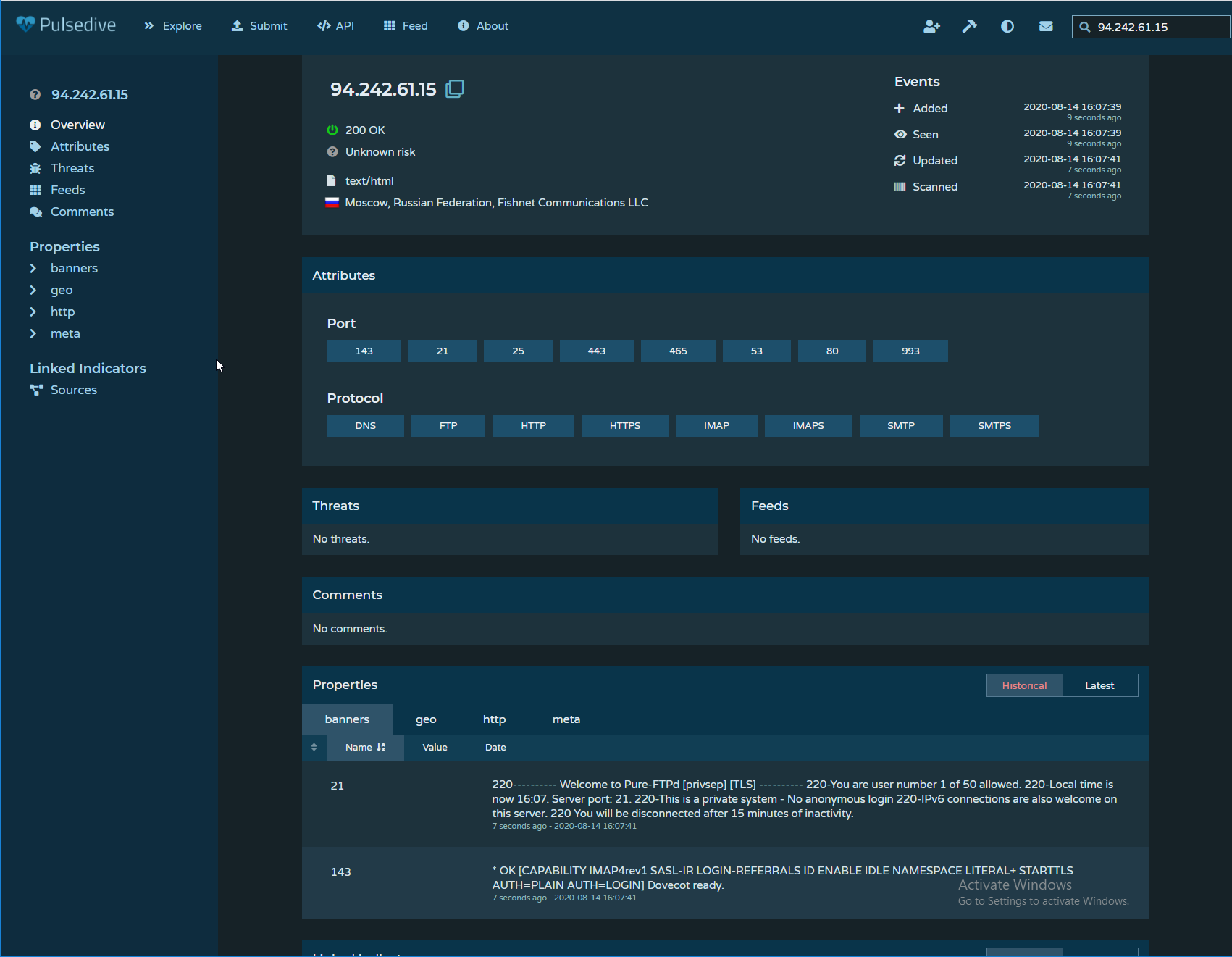Click the Submit upload icon
1232x957 pixels.
point(237,26)
